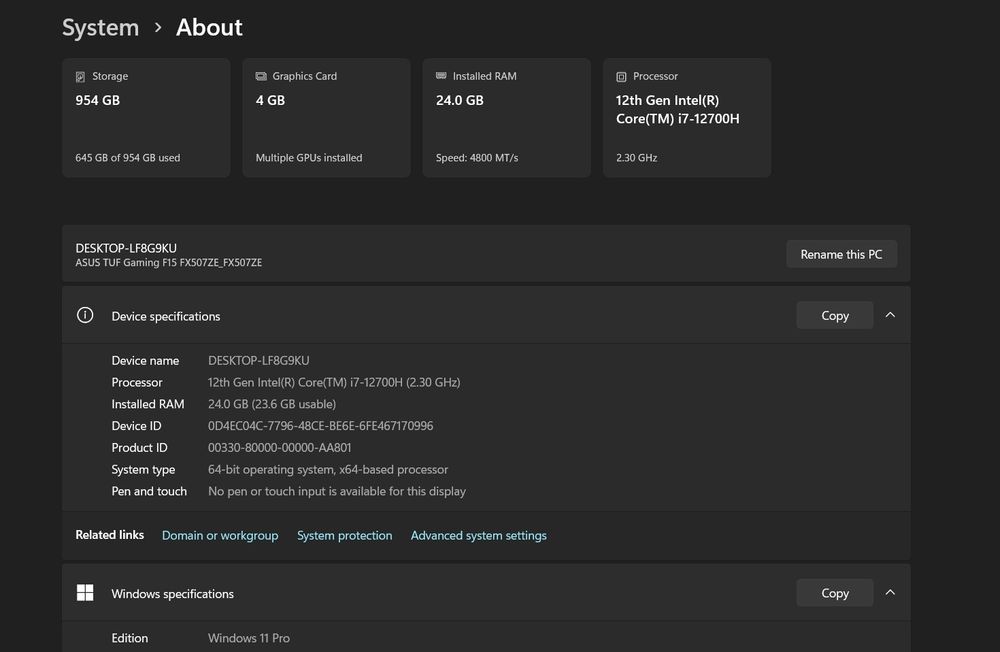Click the About breadcrumb heading
This screenshot has height=652, width=1000.
(x=209, y=28)
